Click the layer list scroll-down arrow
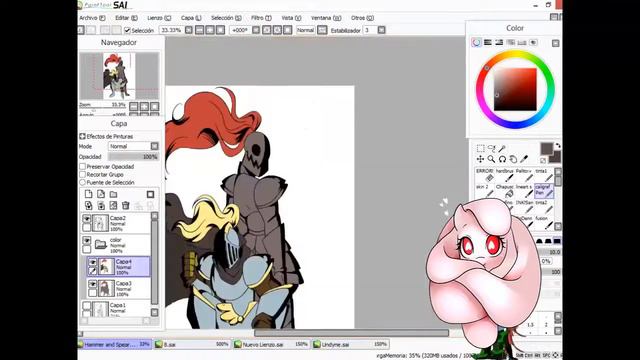This screenshot has width=640, height=360. tap(154, 313)
